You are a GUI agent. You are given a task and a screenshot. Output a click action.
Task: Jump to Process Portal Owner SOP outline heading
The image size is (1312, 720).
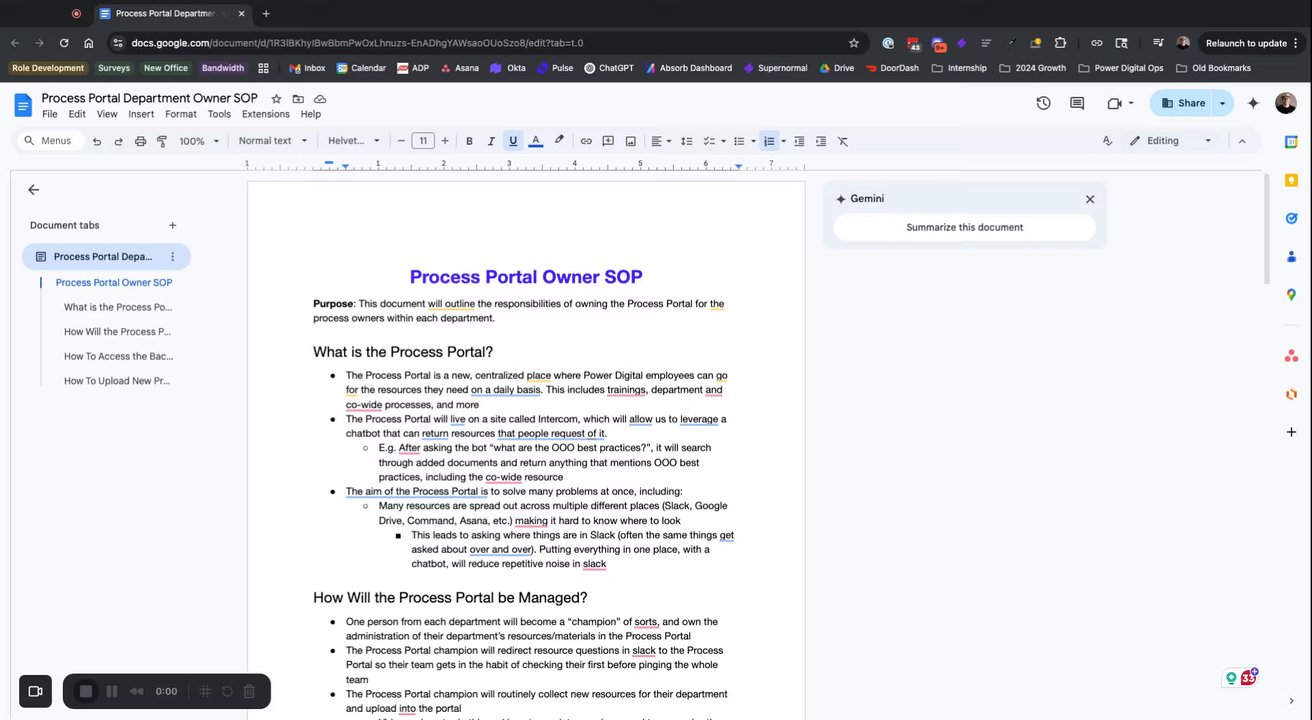click(114, 283)
